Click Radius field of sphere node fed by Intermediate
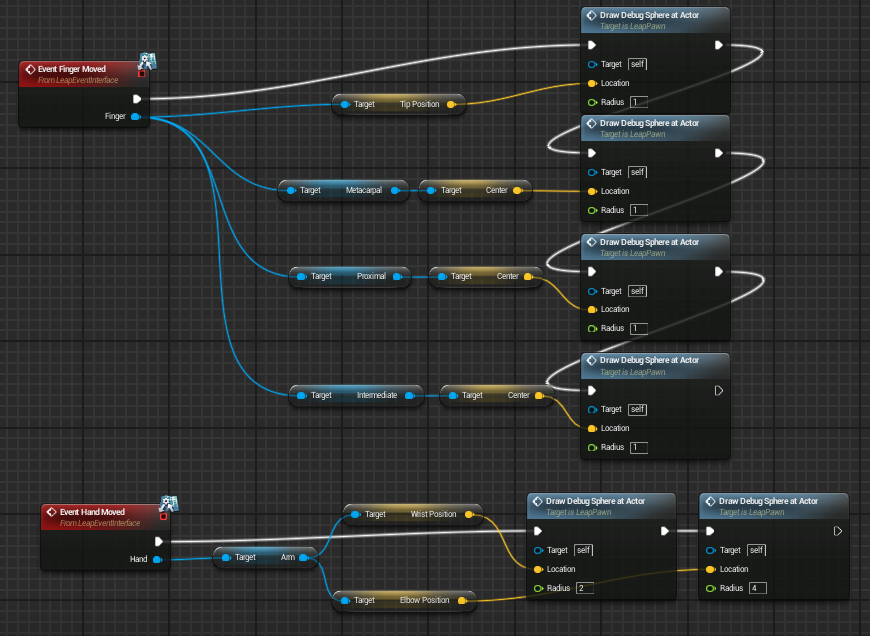 (639, 447)
